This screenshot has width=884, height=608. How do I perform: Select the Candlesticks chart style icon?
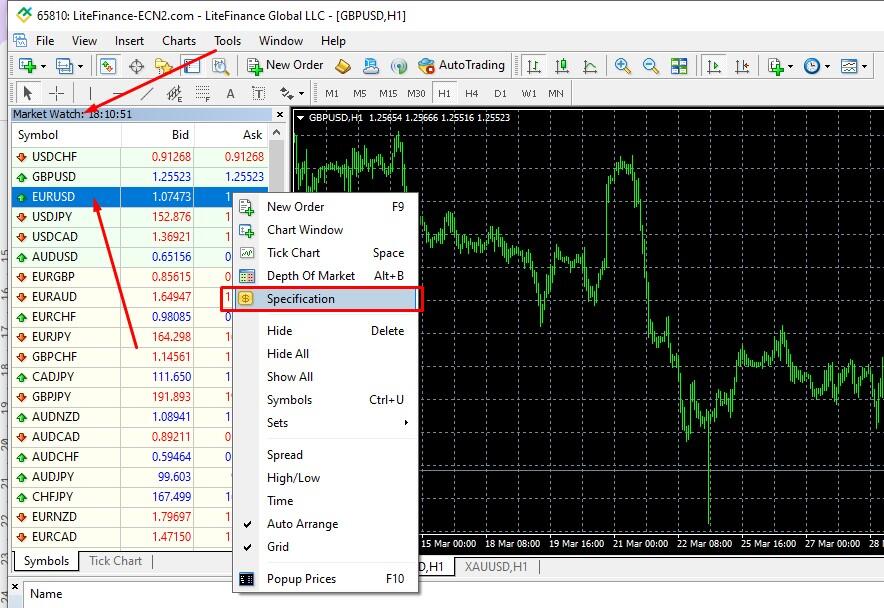point(562,65)
